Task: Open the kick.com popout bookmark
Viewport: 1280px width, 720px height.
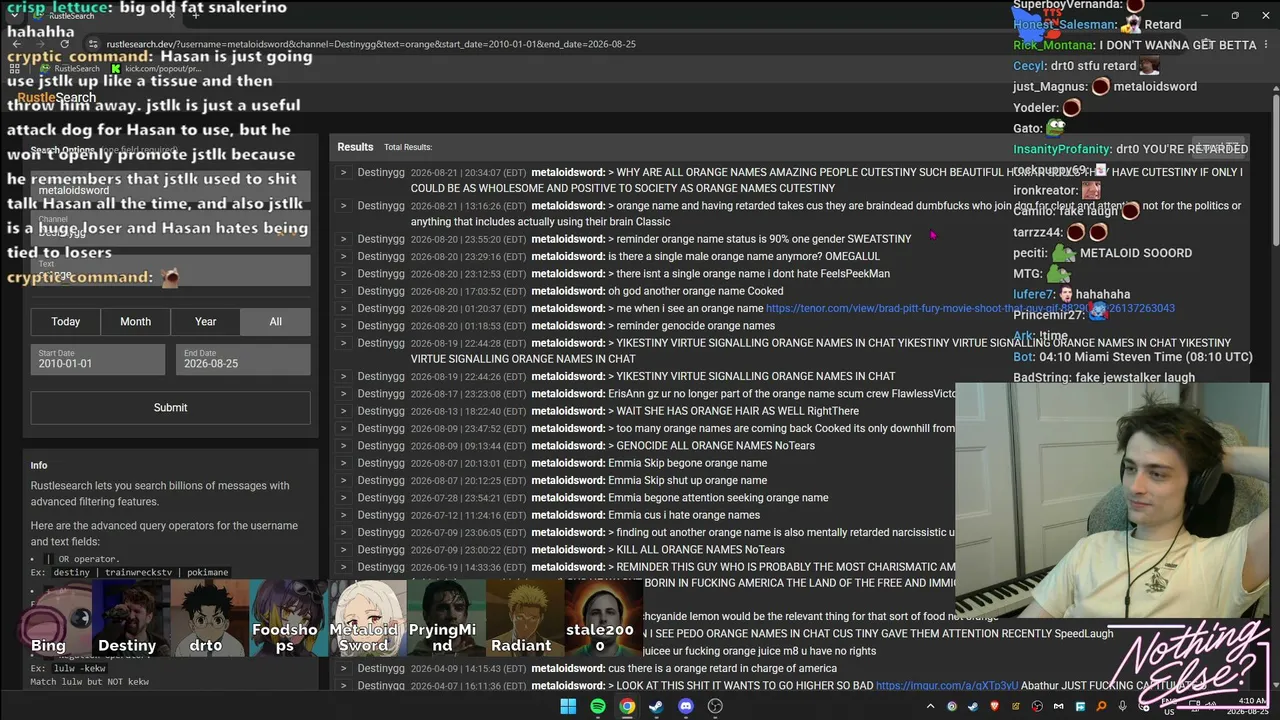Action: [x=157, y=69]
